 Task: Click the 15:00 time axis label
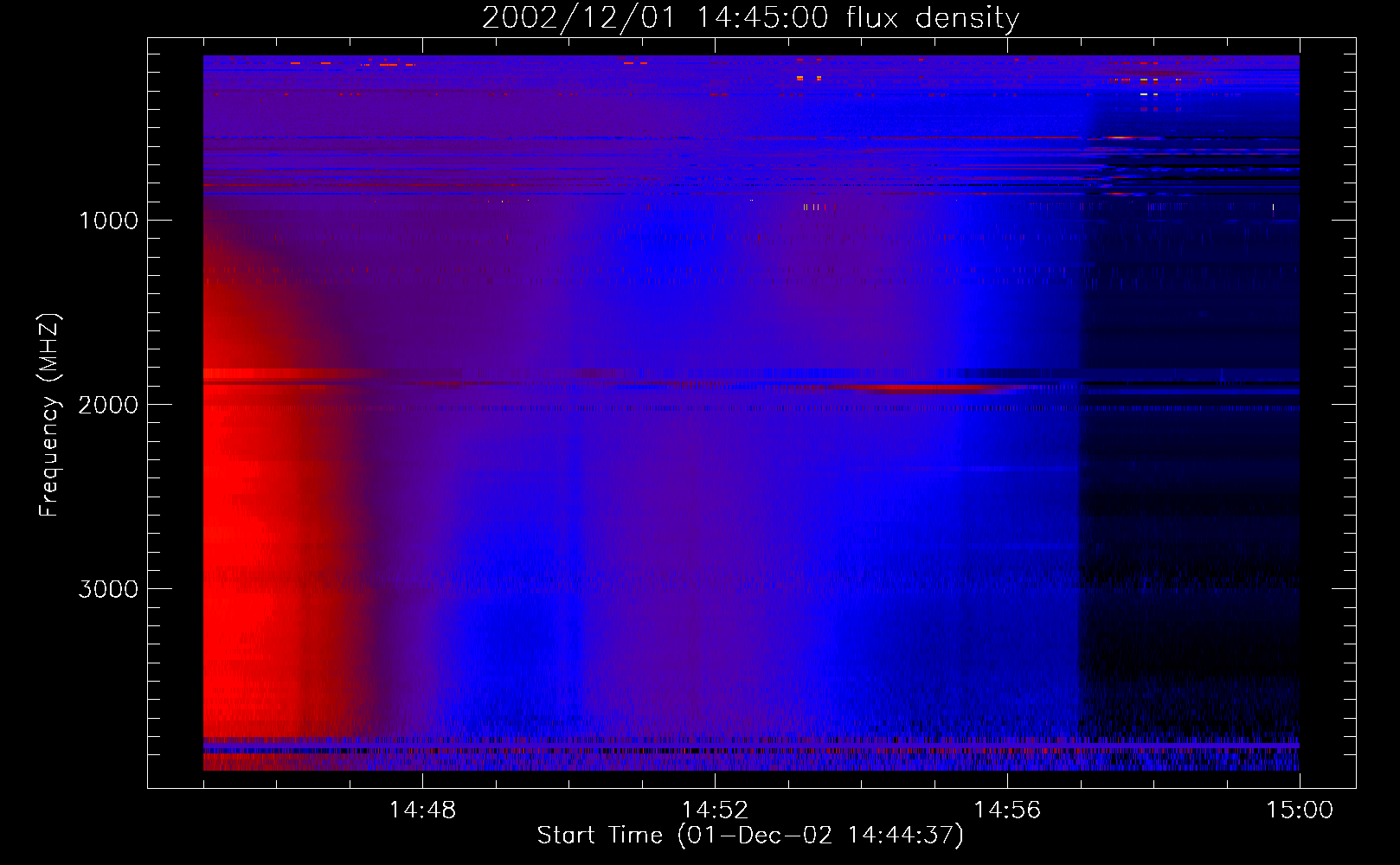click(1300, 811)
